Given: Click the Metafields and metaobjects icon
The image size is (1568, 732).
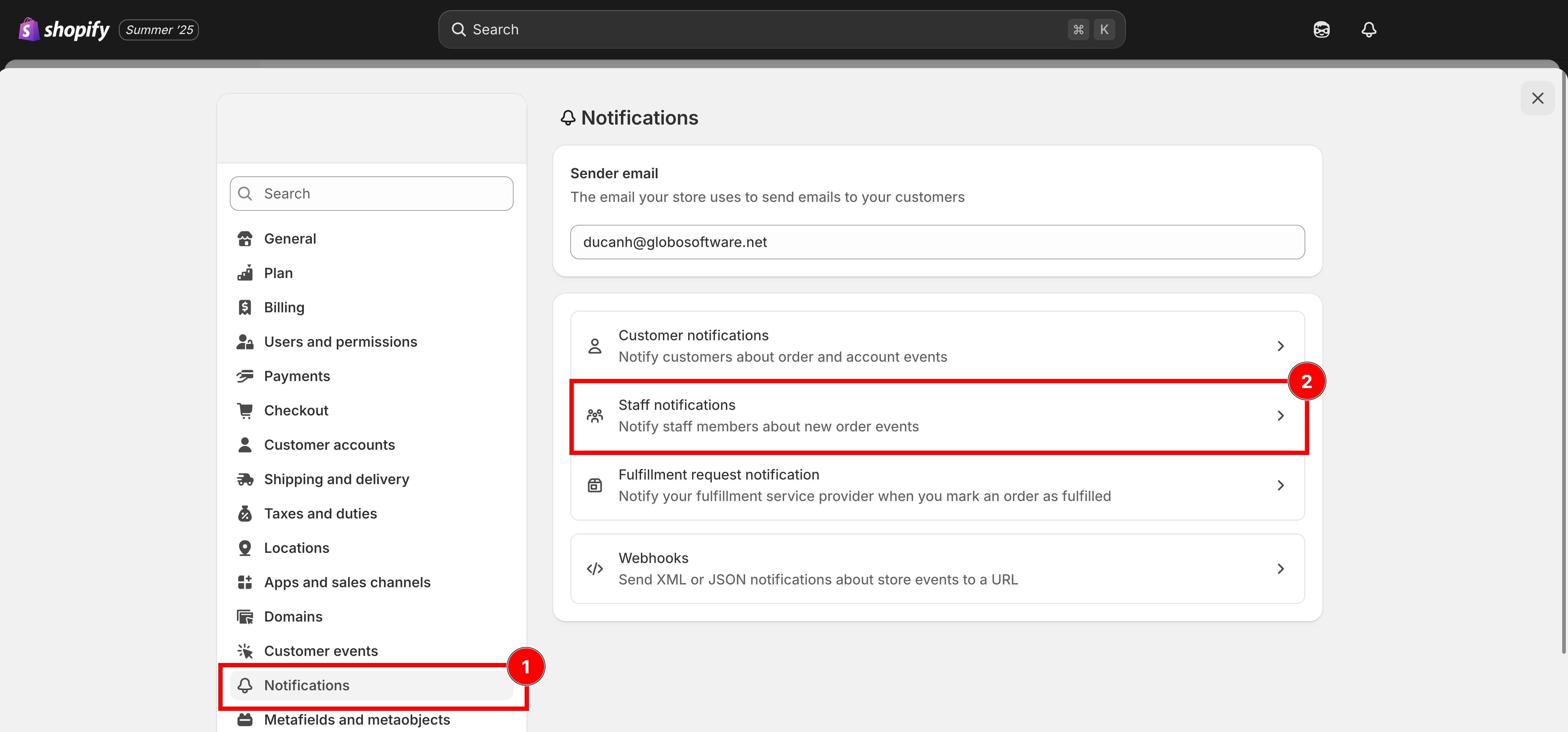Looking at the screenshot, I should (x=245, y=720).
